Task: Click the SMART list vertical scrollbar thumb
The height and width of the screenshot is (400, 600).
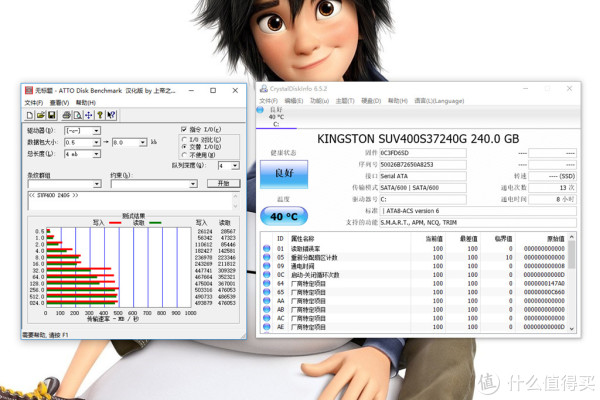Action: point(572,255)
